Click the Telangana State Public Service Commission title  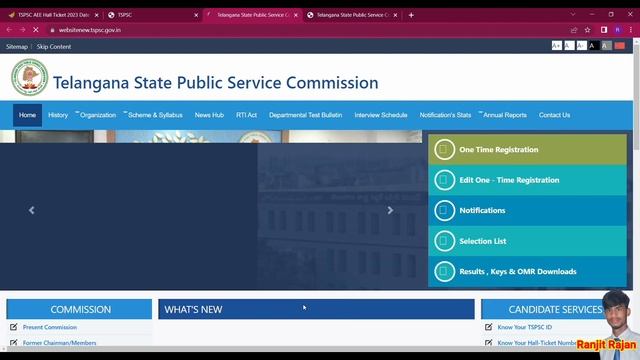coord(216,82)
